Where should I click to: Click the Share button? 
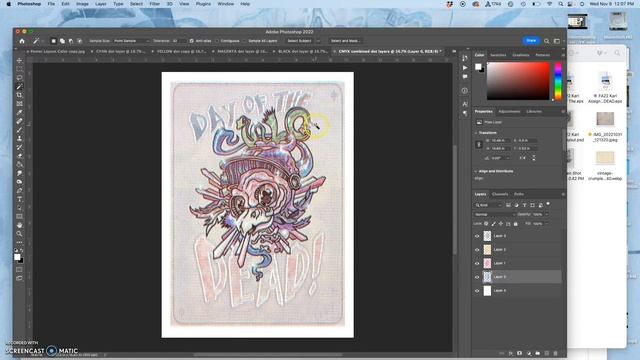531,40
